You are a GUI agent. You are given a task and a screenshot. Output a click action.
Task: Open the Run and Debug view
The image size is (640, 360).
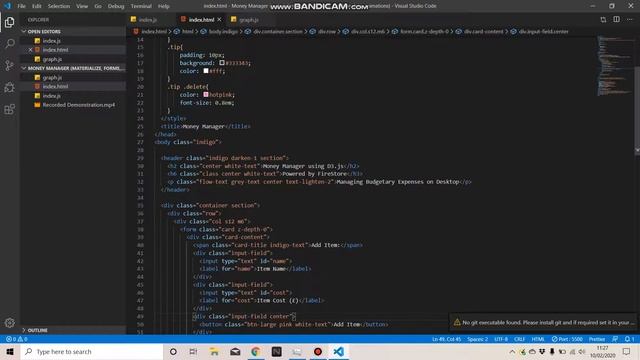coord(9,87)
